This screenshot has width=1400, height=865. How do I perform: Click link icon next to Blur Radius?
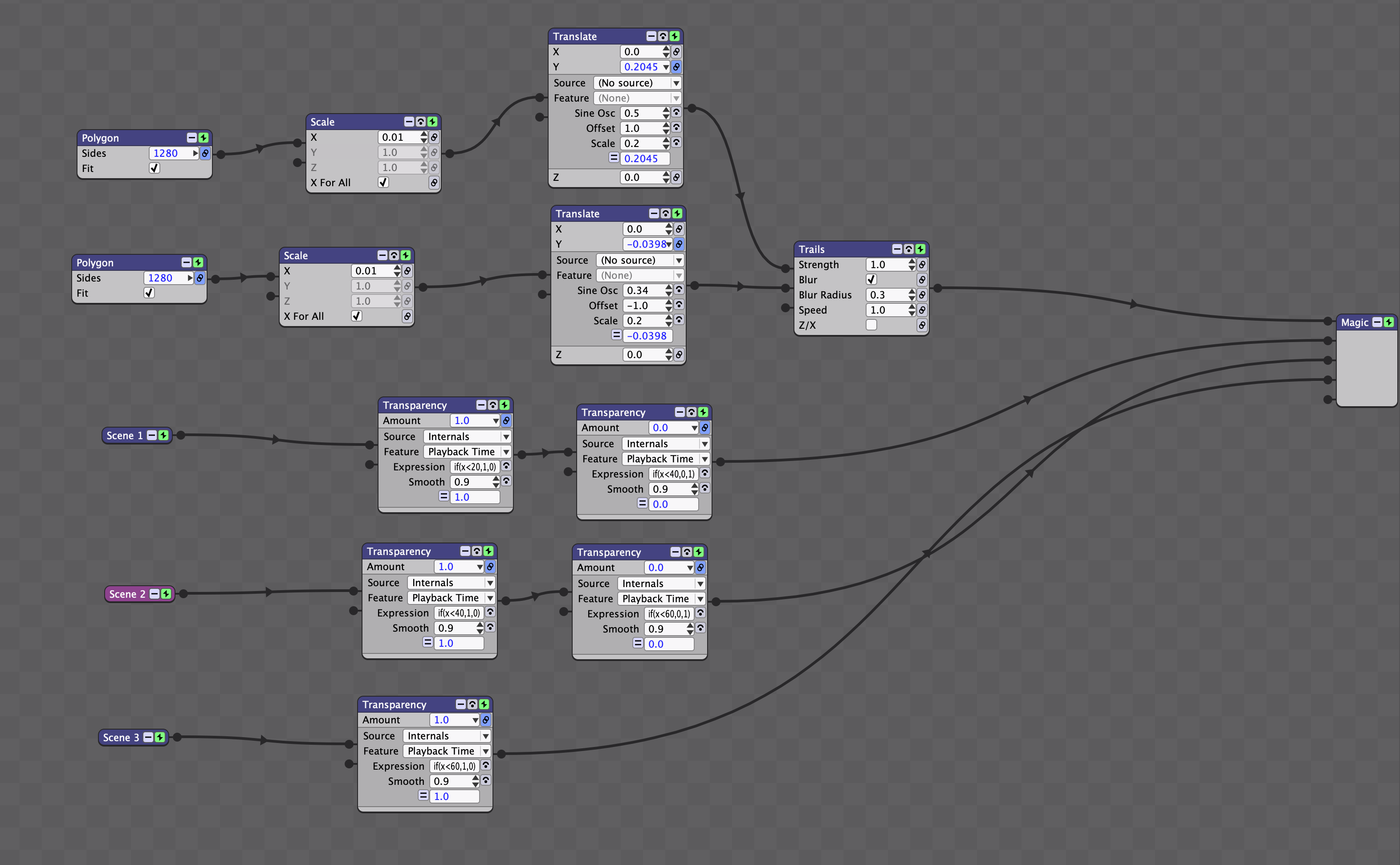pyautogui.click(x=922, y=294)
